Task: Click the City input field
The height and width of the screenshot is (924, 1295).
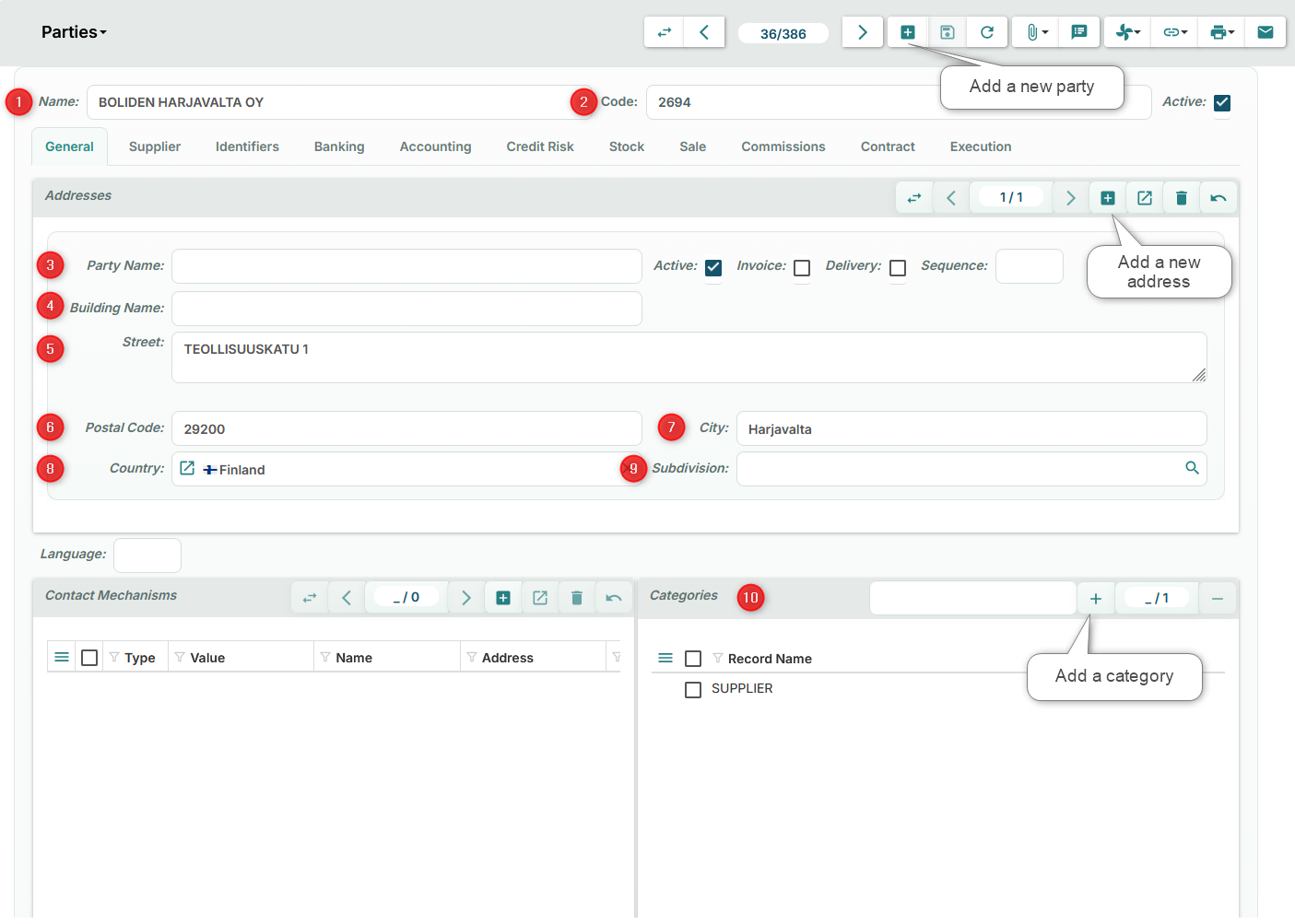Action: coord(971,428)
